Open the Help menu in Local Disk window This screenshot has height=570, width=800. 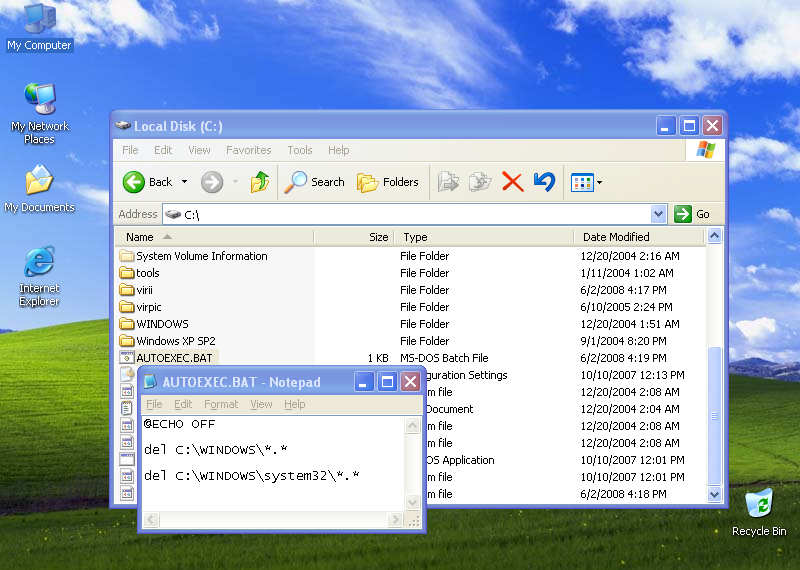pos(338,150)
